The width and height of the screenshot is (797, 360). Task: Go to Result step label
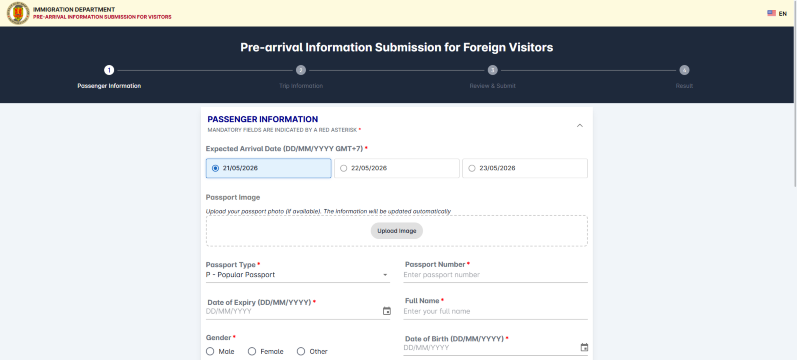684,86
